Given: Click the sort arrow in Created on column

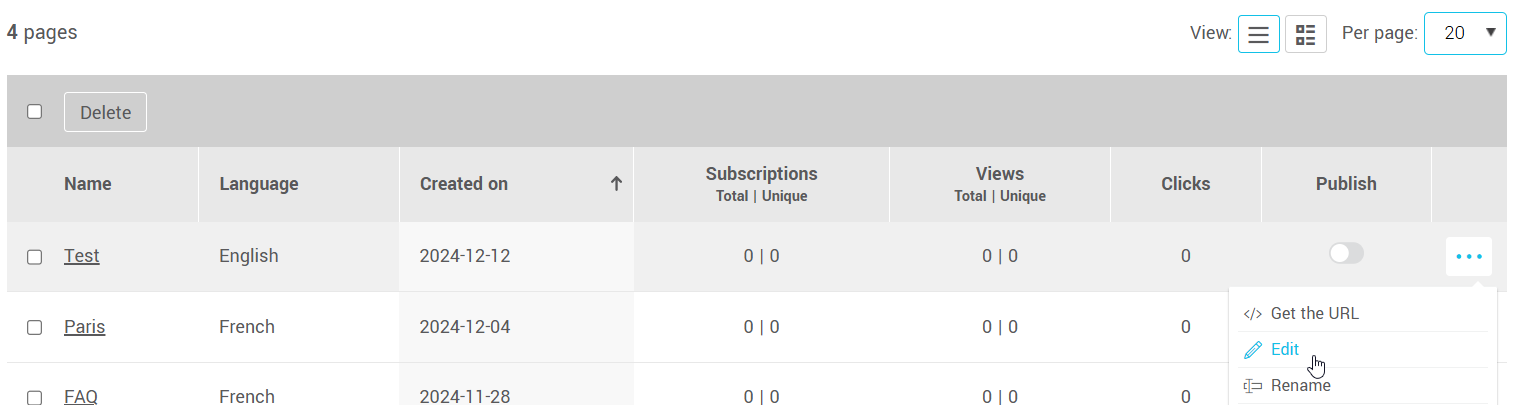Looking at the screenshot, I should (616, 184).
